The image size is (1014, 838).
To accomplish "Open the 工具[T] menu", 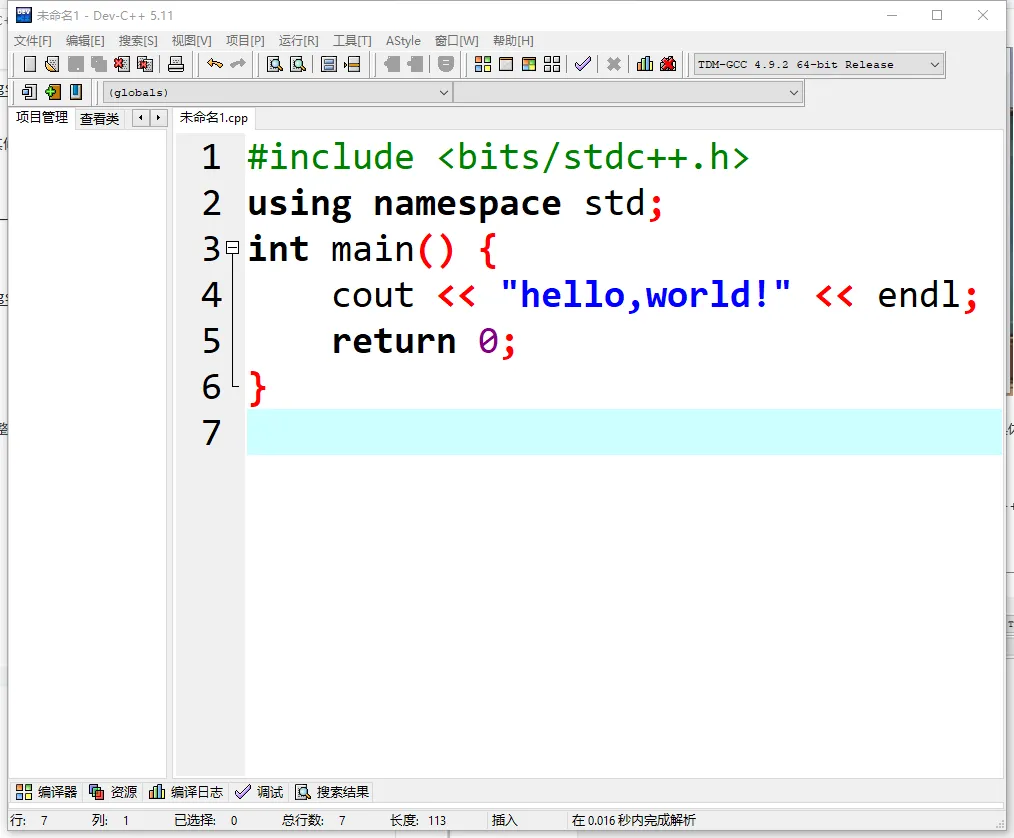I will 352,41.
